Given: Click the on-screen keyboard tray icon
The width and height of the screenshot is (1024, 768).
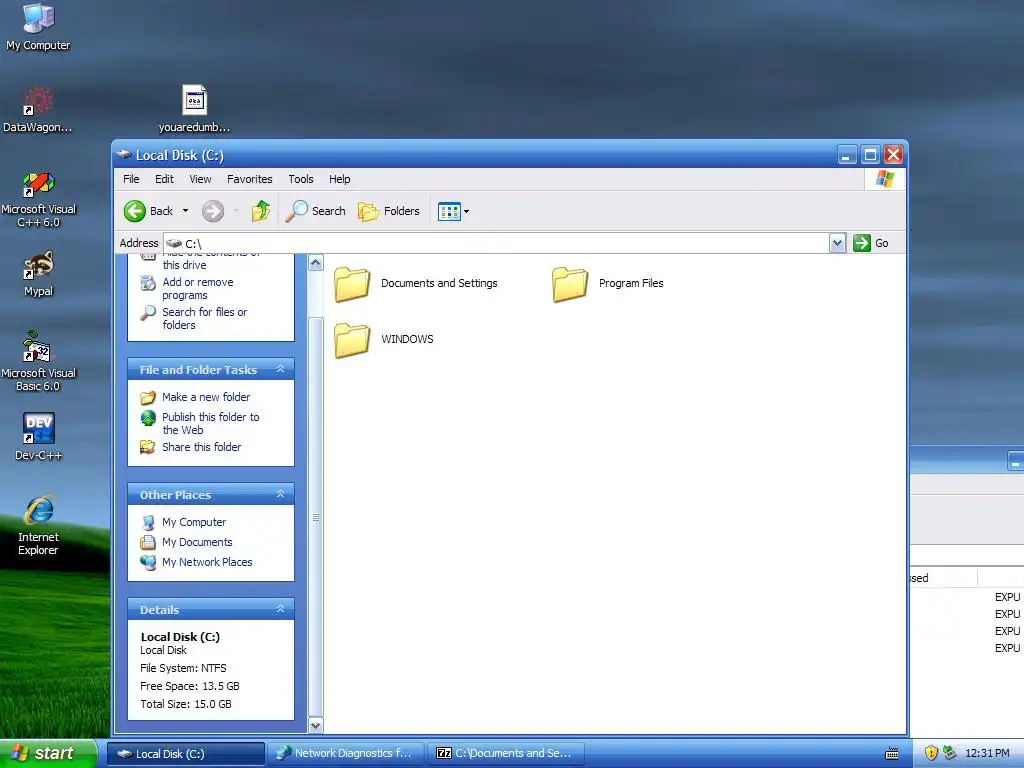Looking at the screenshot, I should coord(891,754).
